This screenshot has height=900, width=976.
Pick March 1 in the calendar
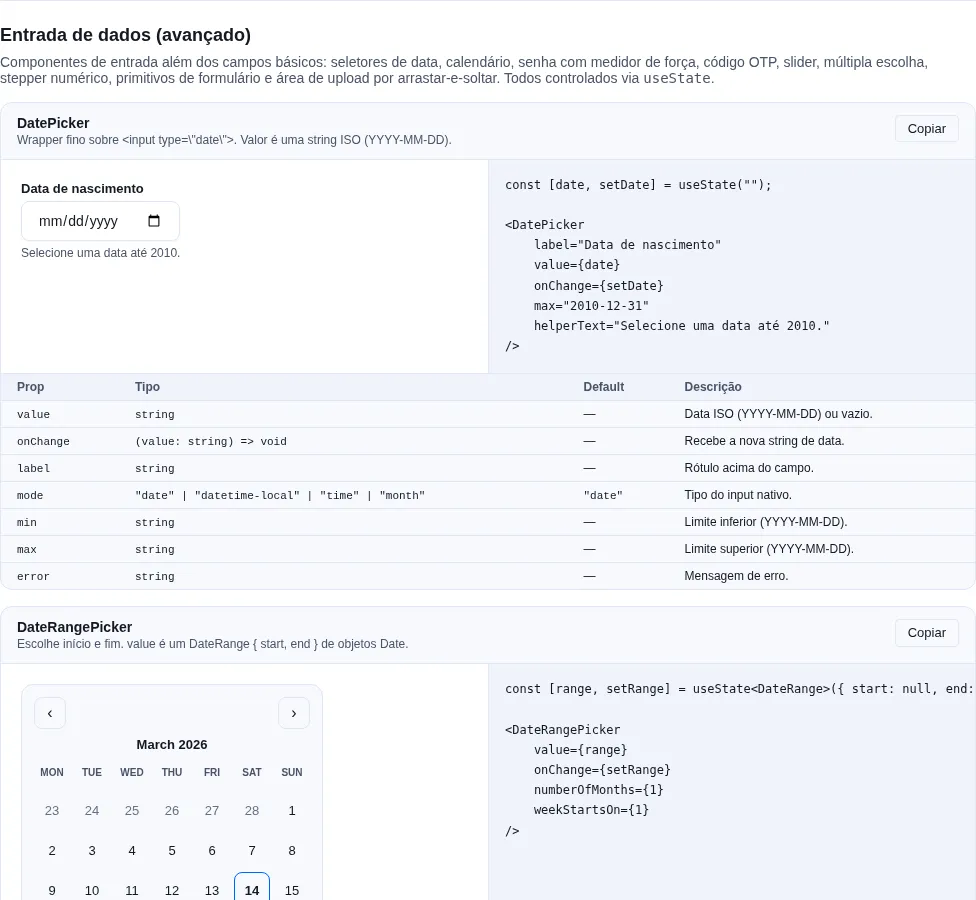pyautogui.click(x=292, y=810)
